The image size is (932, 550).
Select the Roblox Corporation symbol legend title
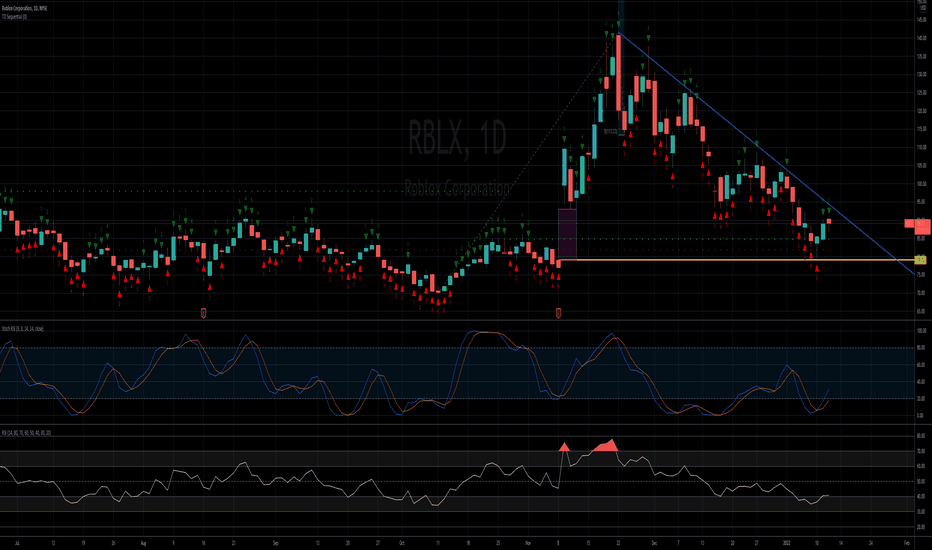tap(24, 8)
